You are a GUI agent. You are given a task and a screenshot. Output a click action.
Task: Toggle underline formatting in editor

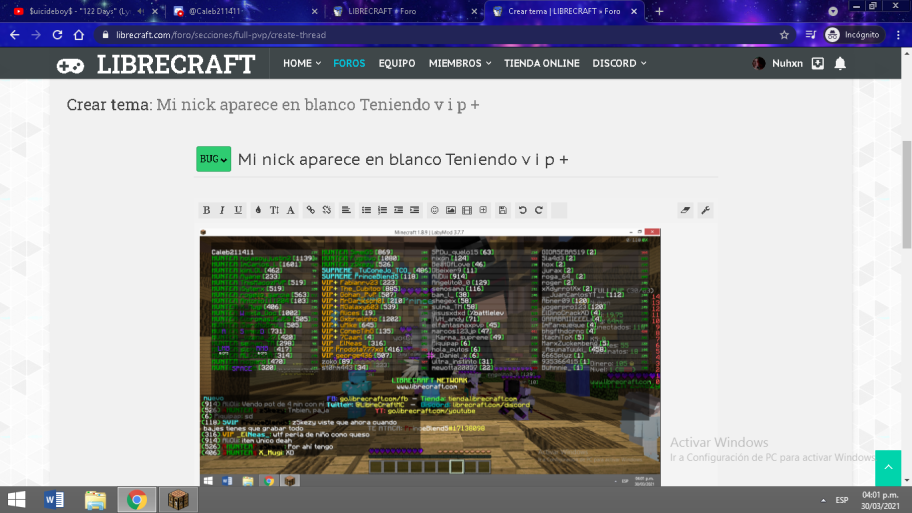[238, 210]
